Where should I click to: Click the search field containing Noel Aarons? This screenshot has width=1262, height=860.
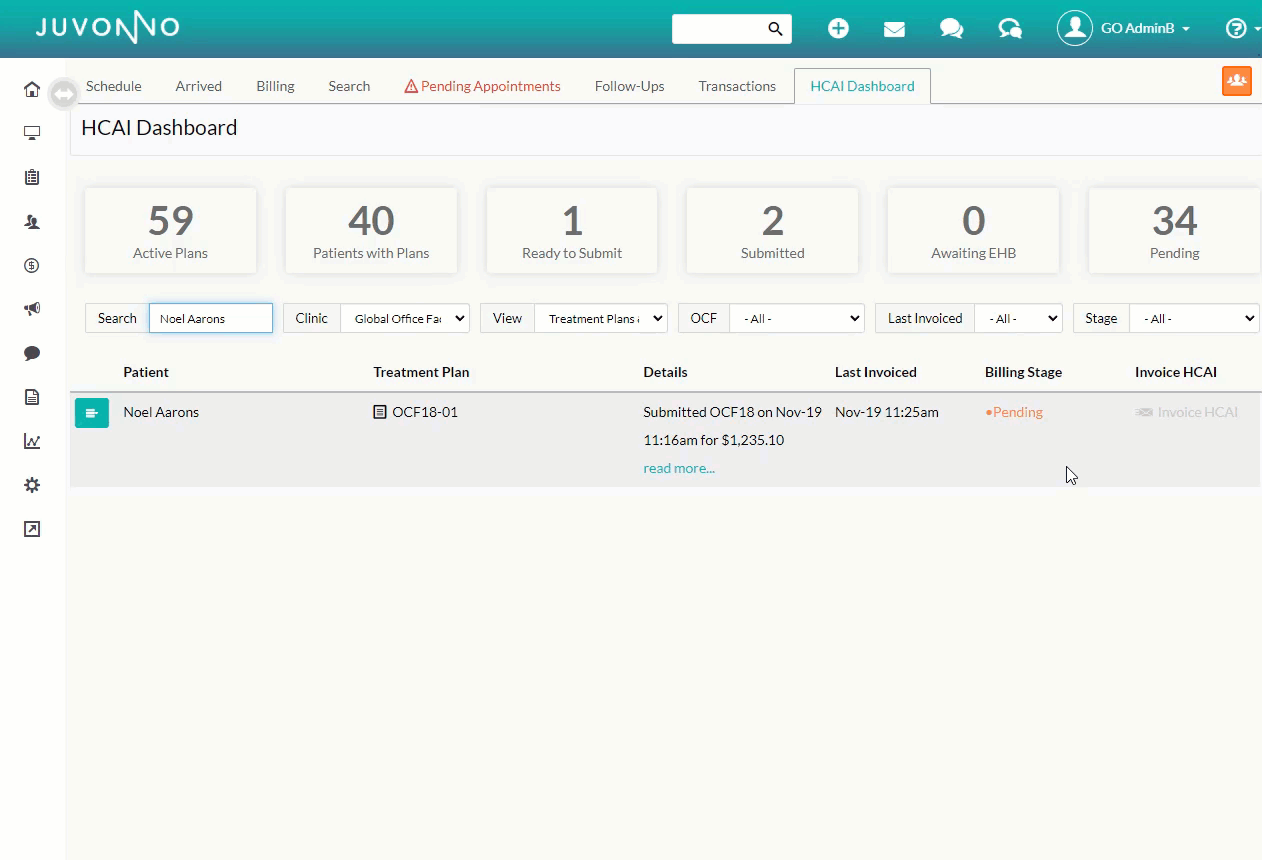(x=211, y=318)
